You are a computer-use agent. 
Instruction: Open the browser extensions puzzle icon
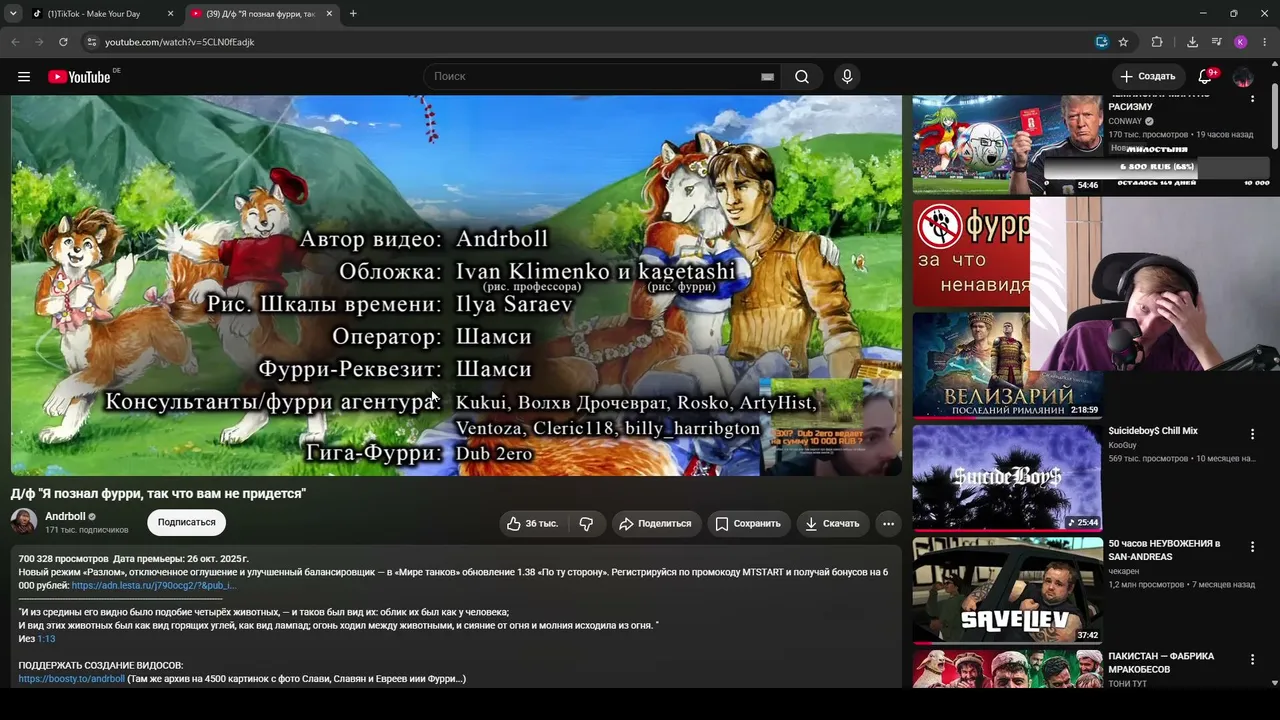point(1157,42)
